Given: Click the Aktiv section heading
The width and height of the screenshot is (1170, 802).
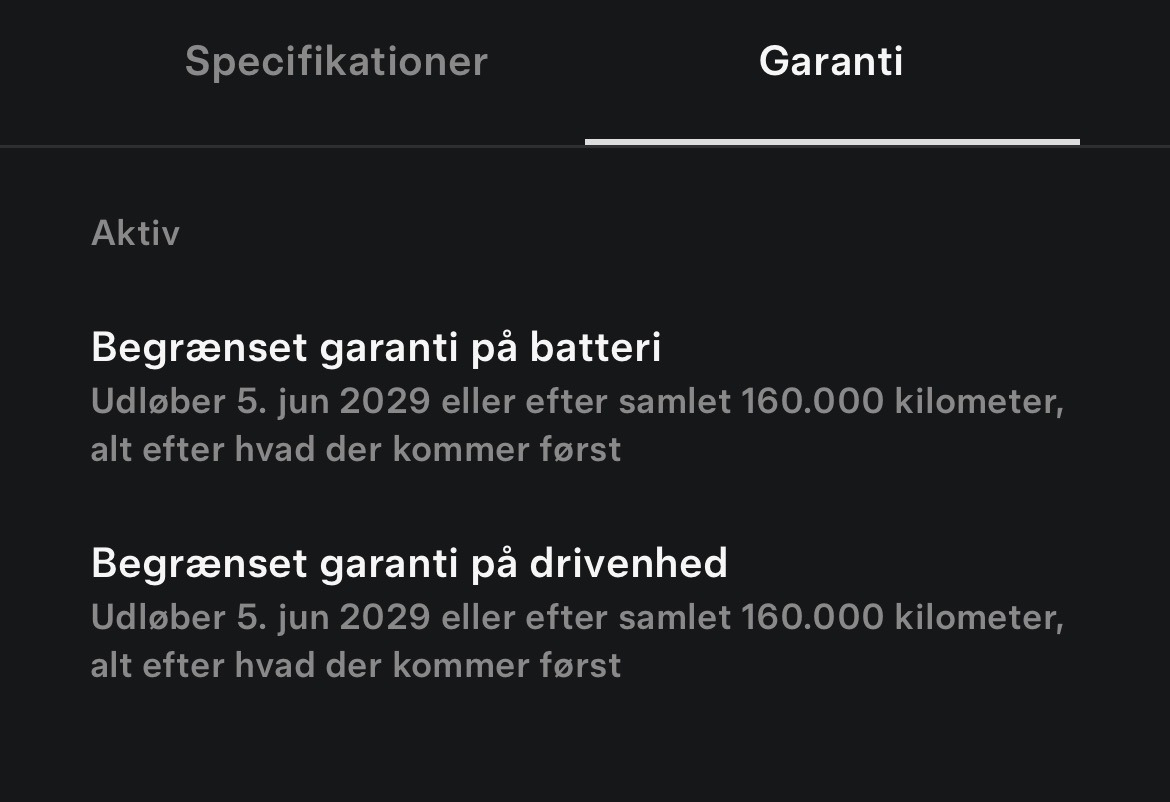Looking at the screenshot, I should pyautogui.click(x=135, y=234).
